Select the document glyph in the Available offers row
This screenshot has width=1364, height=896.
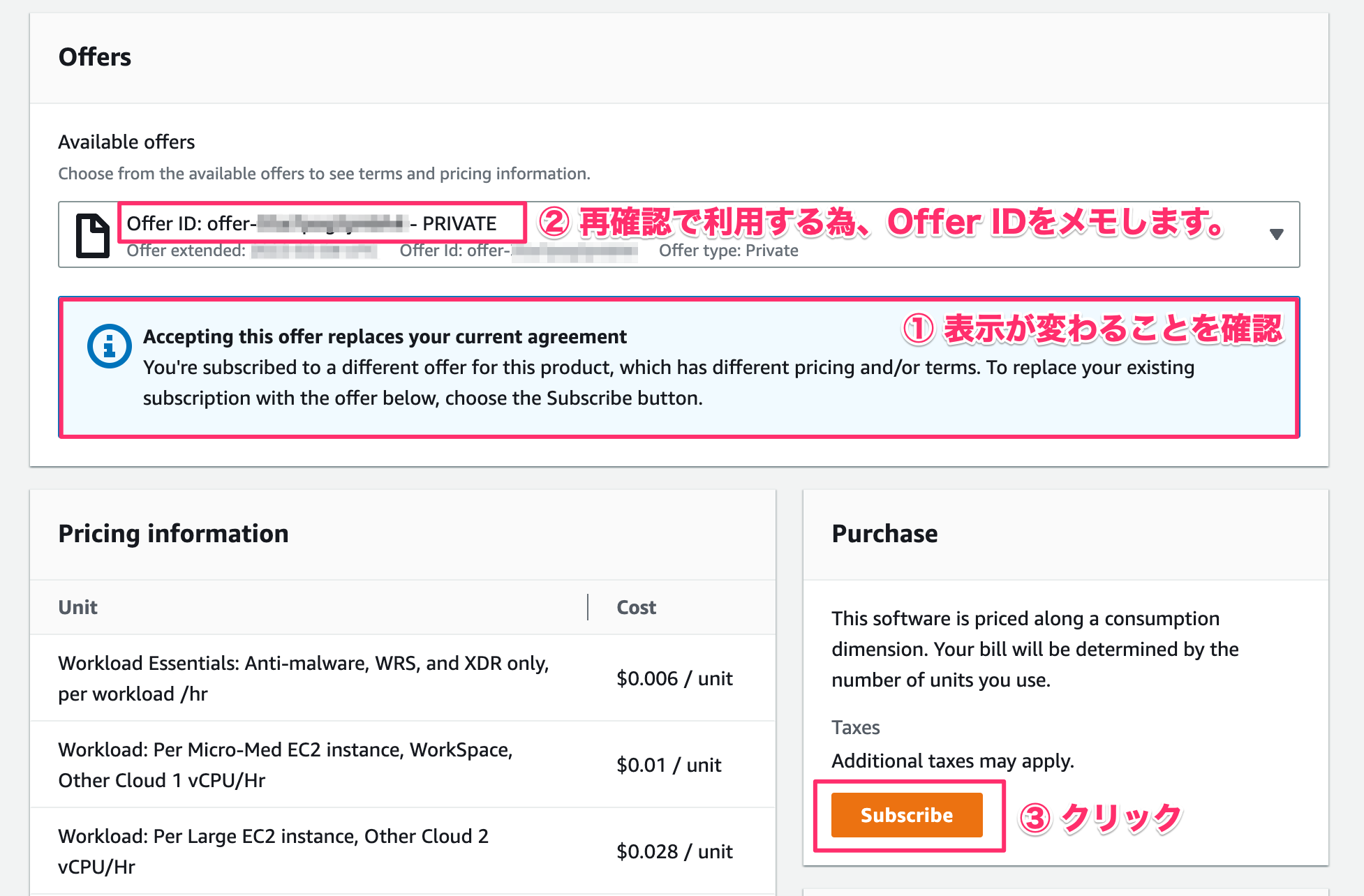click(91, 234)
